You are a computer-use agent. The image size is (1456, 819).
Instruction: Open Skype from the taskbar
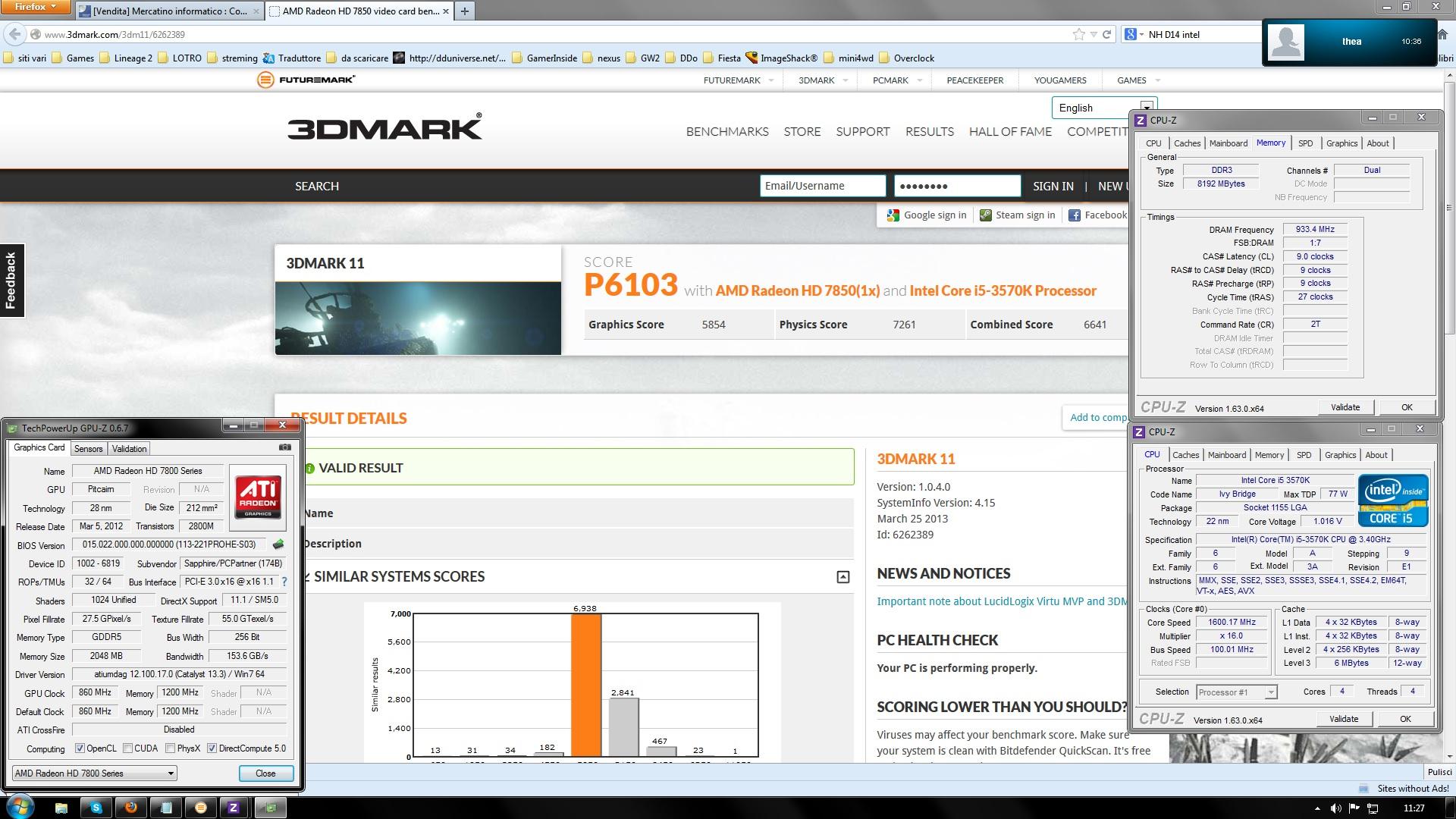tap(96, 808)
